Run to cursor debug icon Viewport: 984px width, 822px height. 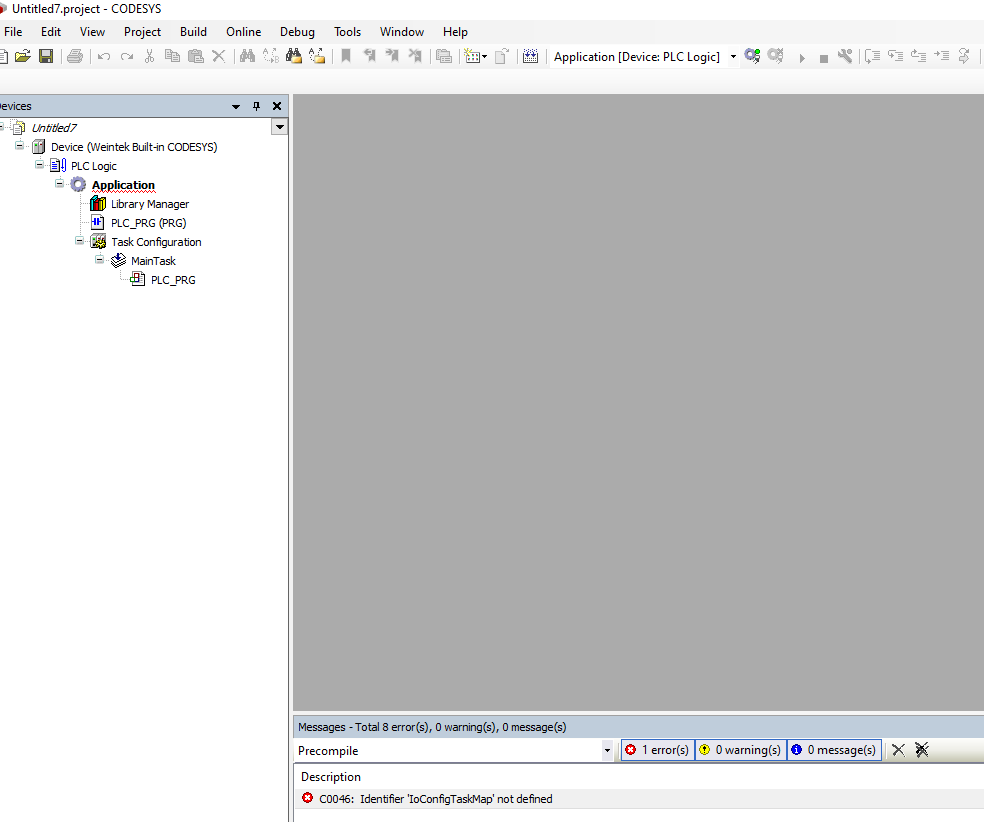941,56
